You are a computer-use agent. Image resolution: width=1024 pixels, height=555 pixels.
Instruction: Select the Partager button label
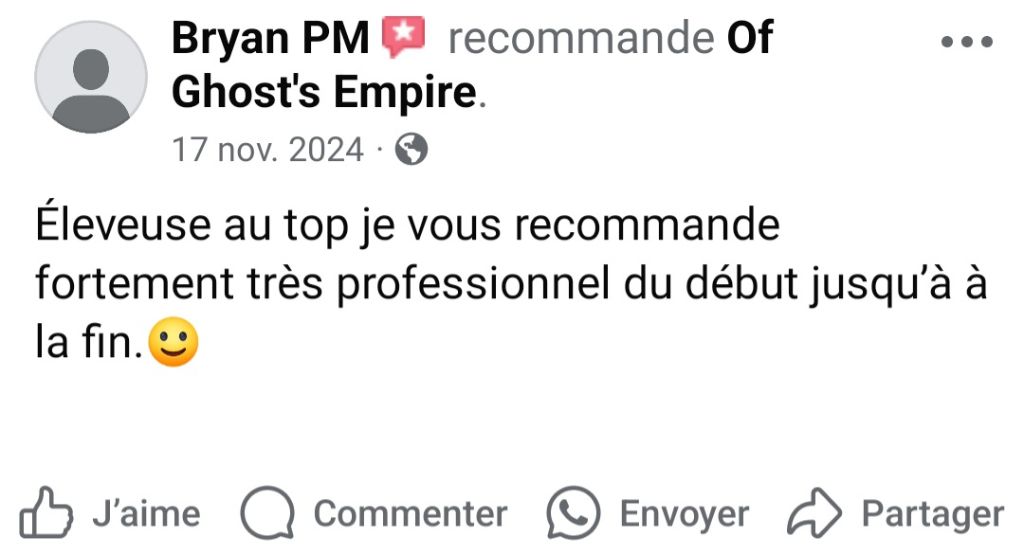coord(933,514)
